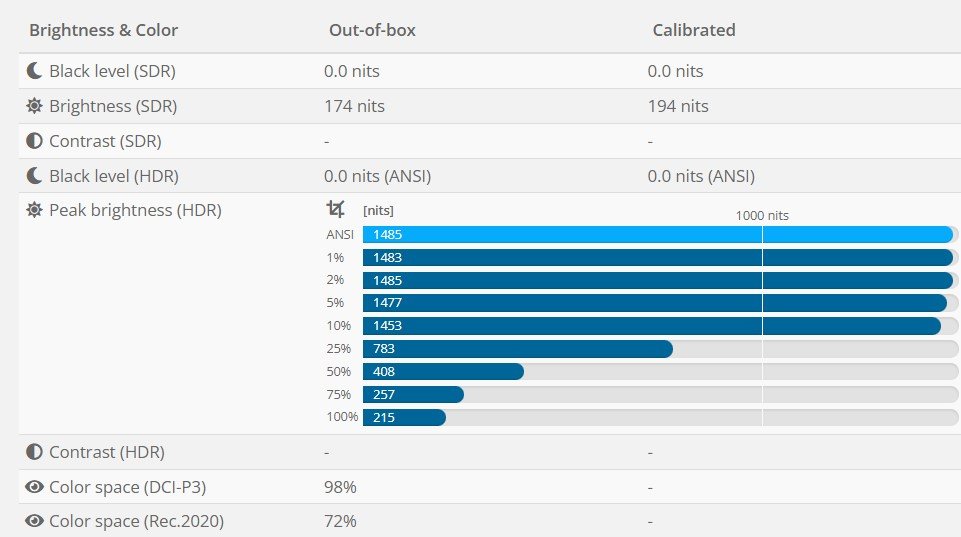Click the 100% window 215 nits bar
Screen dimensions: 961x537
tap(404, 417)
